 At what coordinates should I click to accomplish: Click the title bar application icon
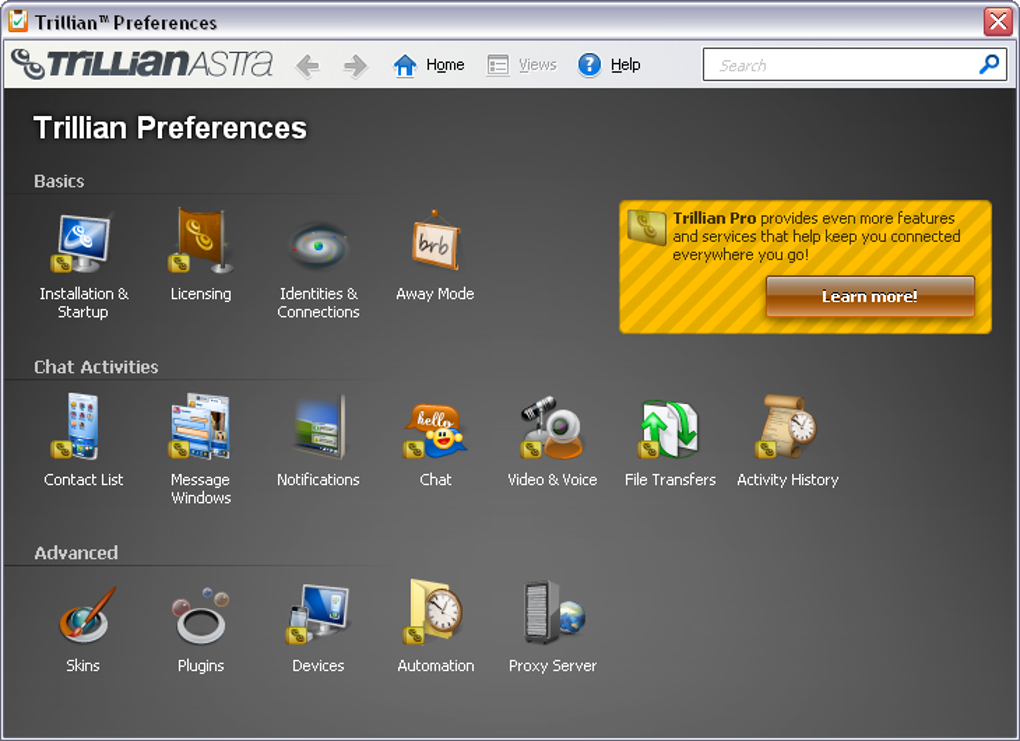(18, 21)
